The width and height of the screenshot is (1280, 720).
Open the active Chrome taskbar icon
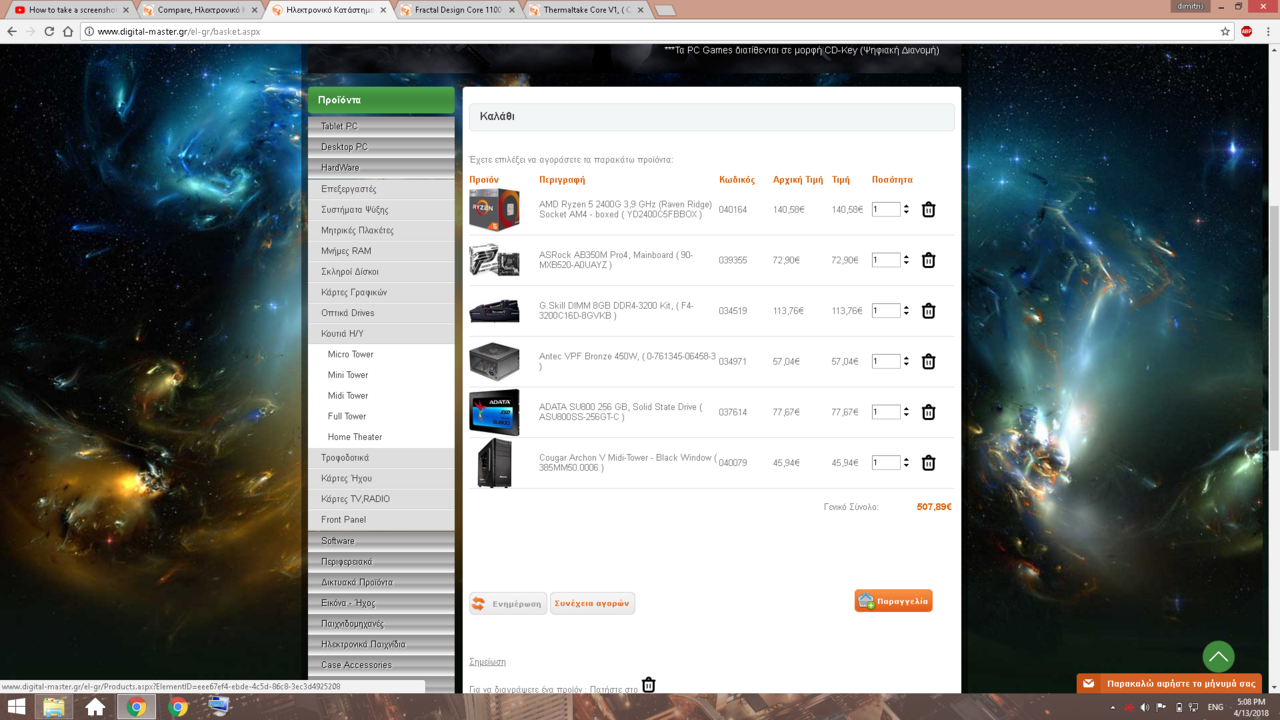coord(137,707)
